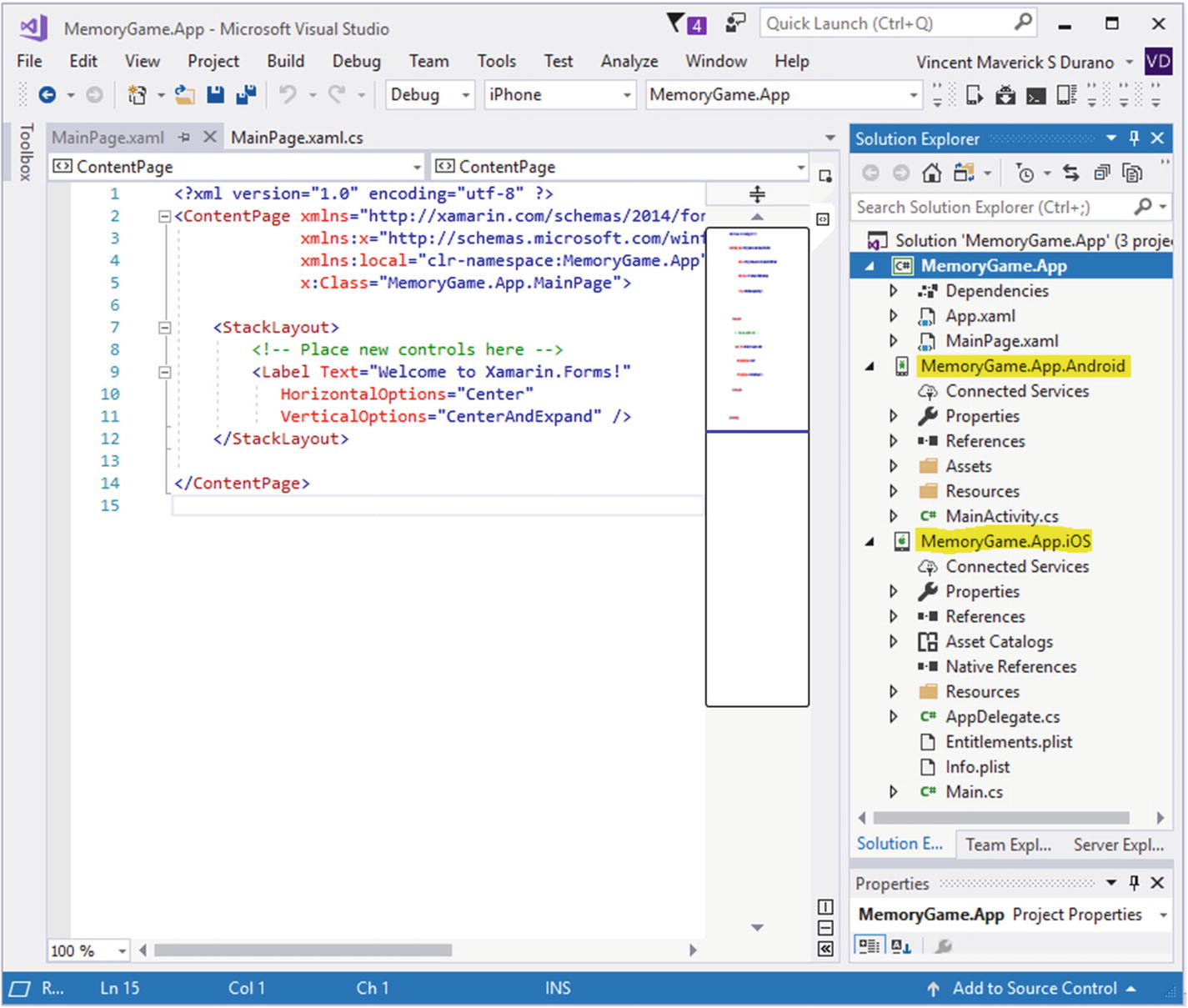The image size is (1188, 1008).
Task: Toggle auto-hide pin on Solution Explorer
Action: coord(1134,138)
